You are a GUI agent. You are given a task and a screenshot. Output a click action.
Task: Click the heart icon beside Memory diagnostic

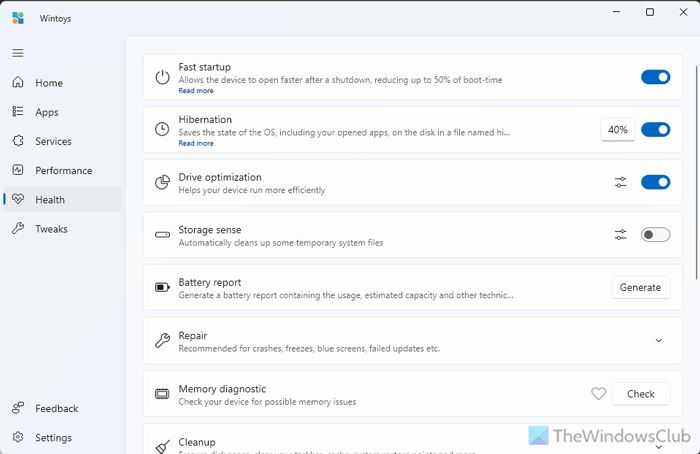point(599,394)
